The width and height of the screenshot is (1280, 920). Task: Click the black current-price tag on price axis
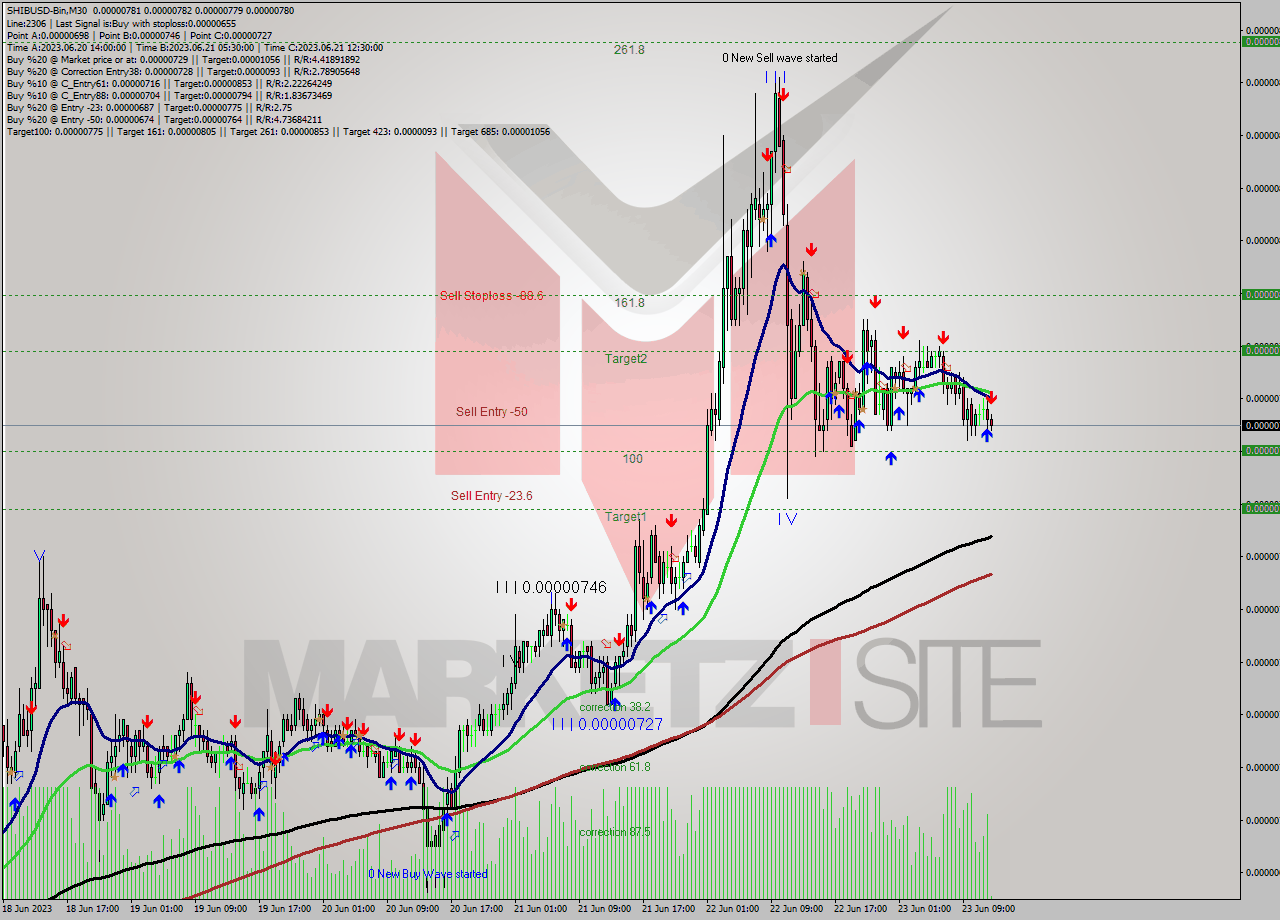tap(1260, 425)
